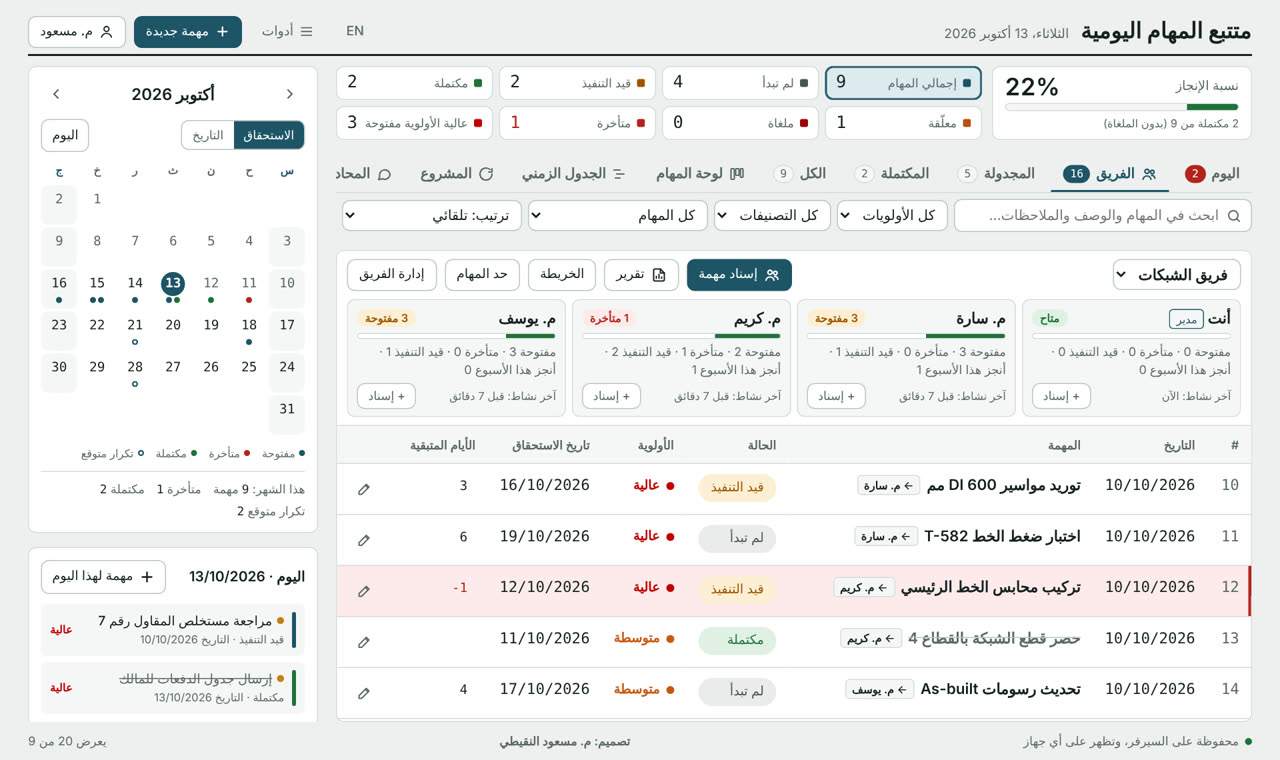This screenshot has width=1280, height=760.
Task: Open the كل المهام dropdown
Action: pyautogui.click(x=618, y=216)
